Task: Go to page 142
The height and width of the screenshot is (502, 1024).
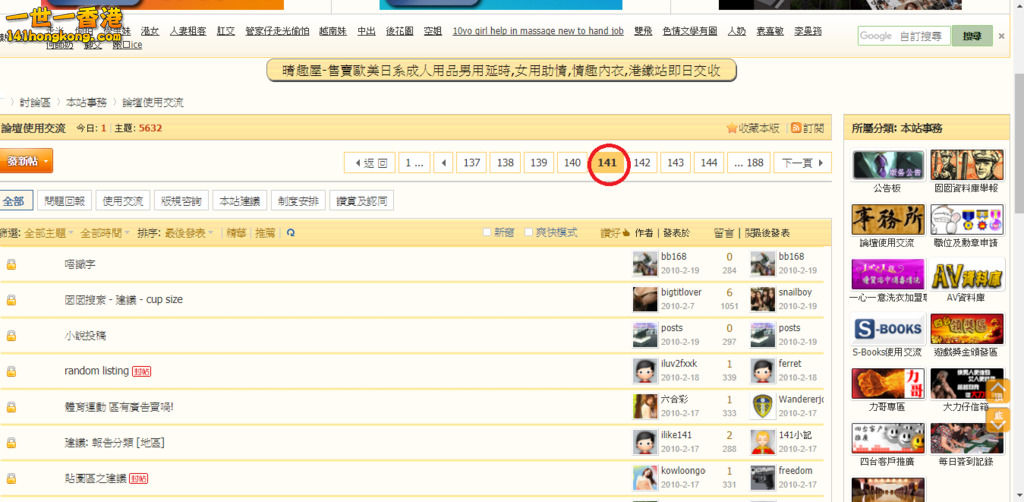Action: coord(642,163)
